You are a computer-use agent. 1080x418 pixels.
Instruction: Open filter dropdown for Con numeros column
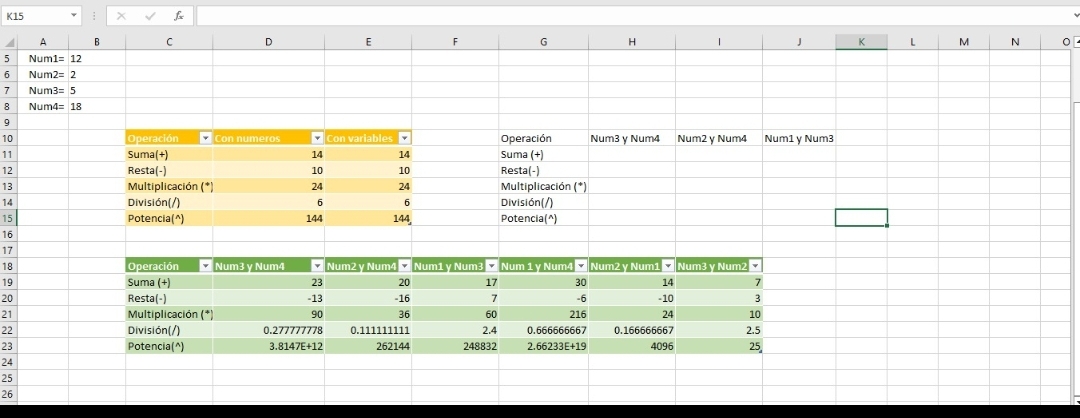pos(318,138)
